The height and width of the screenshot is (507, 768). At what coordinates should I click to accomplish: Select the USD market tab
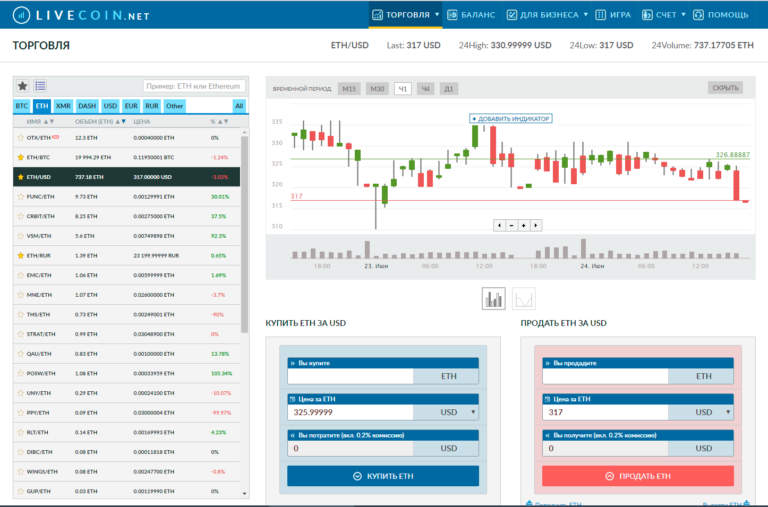[110, 106]
